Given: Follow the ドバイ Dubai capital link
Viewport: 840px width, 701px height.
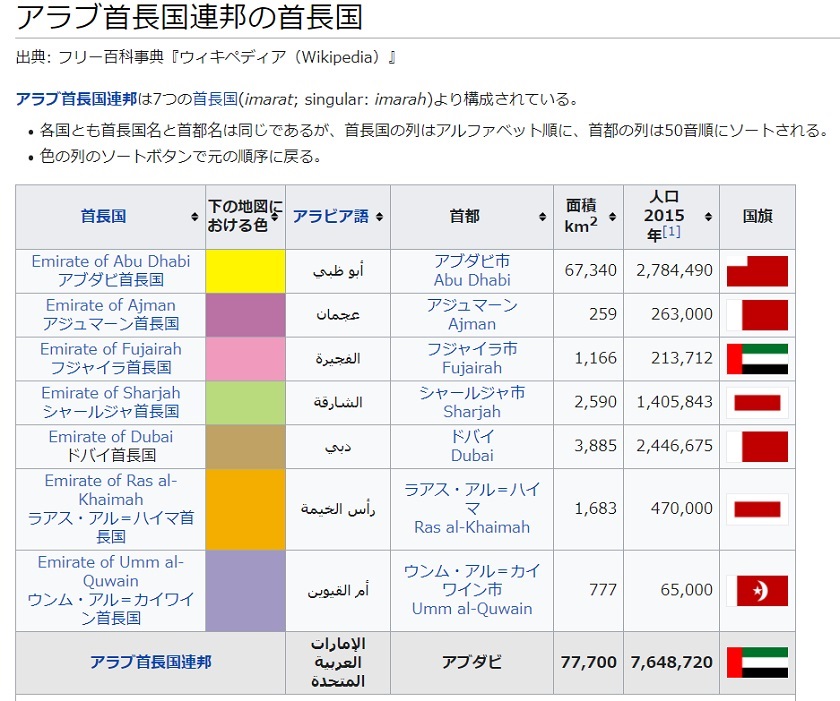Looking at the screenshot, I should [x=472, y=446].
